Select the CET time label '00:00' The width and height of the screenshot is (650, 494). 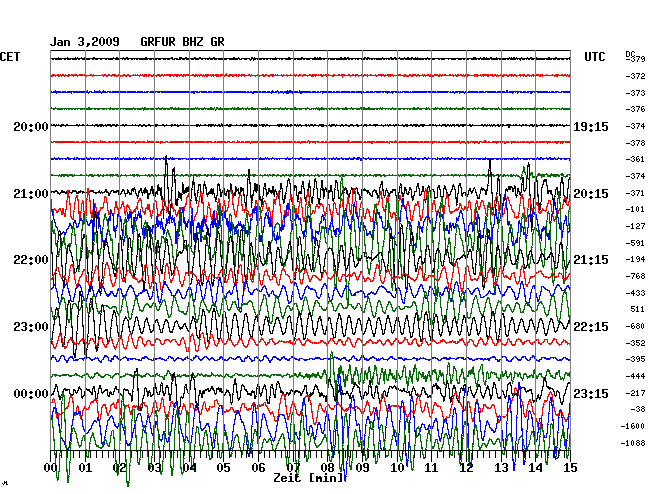[x=31, y=393]
